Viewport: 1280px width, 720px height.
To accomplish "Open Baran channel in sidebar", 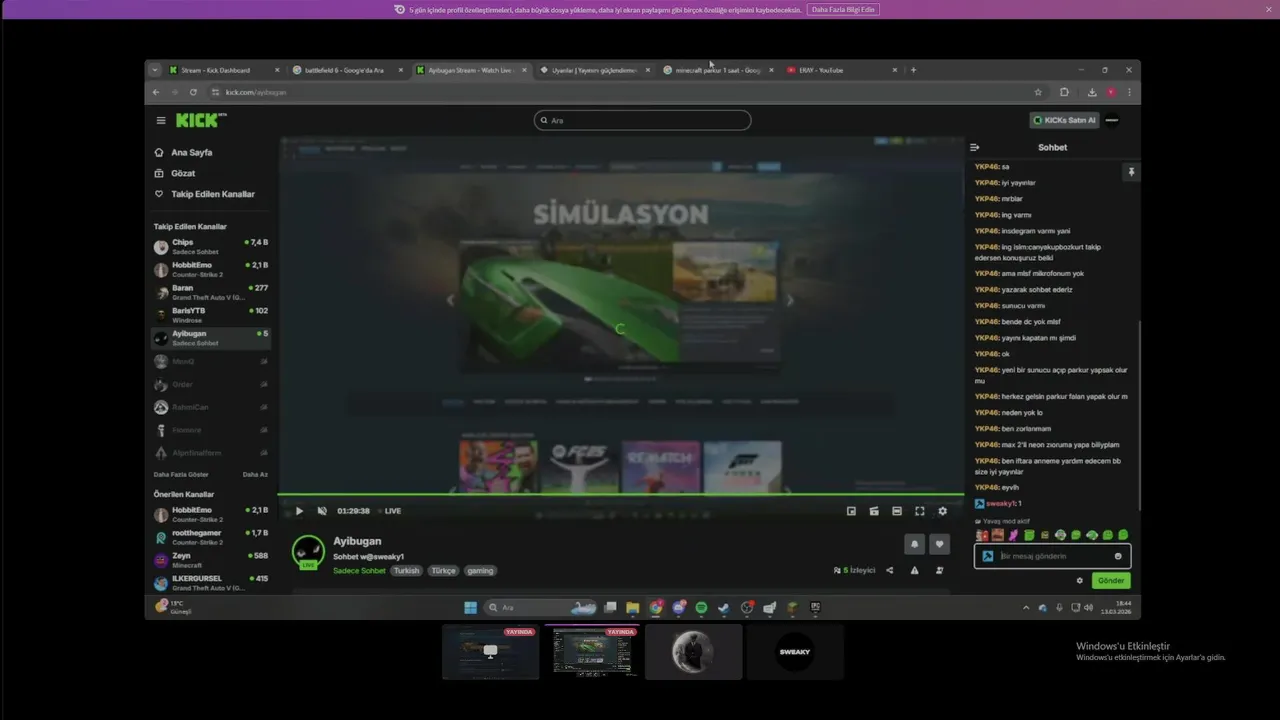I will click(x=210, y=292).
